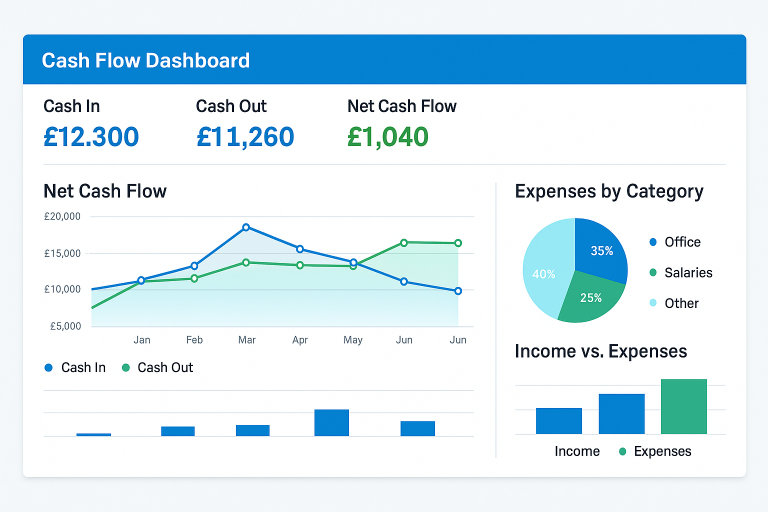Viewport: 768px width, 512px height.
Task: Open the £11,260 Cash Out figure
Action: [x=245, y=137]
